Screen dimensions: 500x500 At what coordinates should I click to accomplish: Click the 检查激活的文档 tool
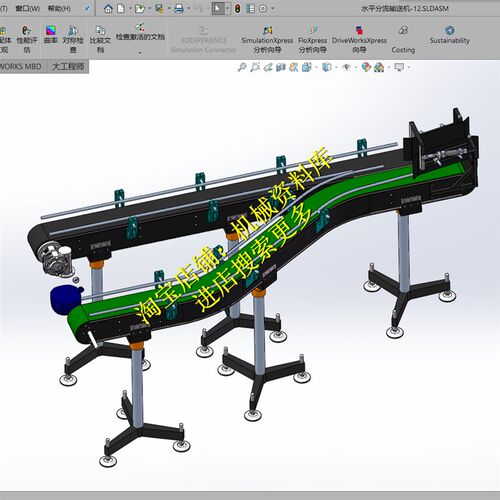click(x=140, y=32)
